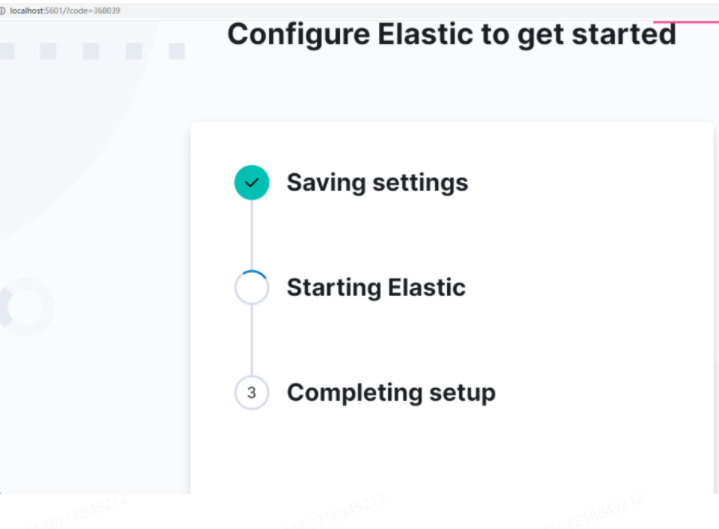Click the middle decorative square in the row

click(x=90, y=51)
